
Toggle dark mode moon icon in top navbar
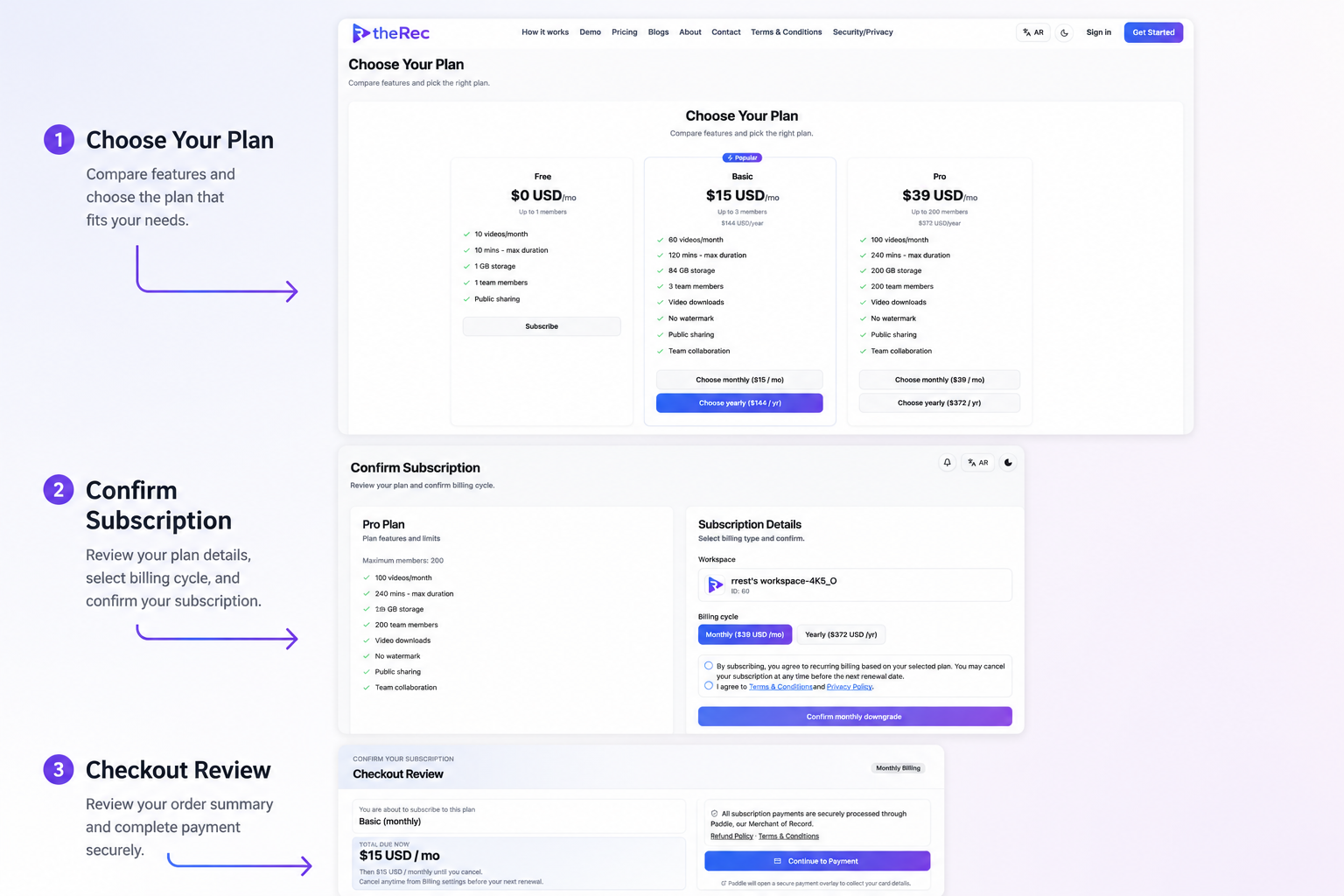pos(1064,32)
